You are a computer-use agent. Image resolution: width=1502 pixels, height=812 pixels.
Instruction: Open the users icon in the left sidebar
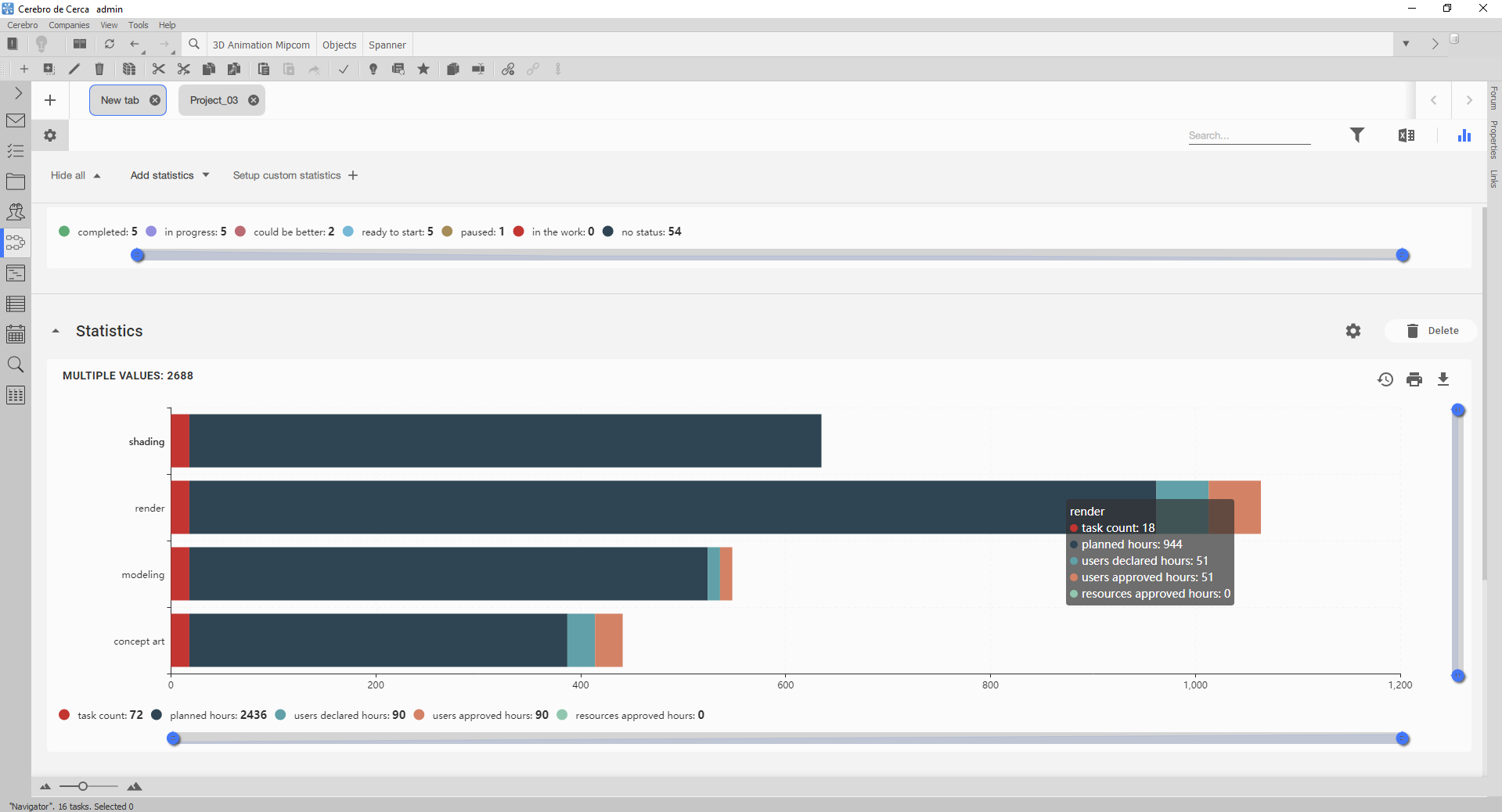[16, 212]
